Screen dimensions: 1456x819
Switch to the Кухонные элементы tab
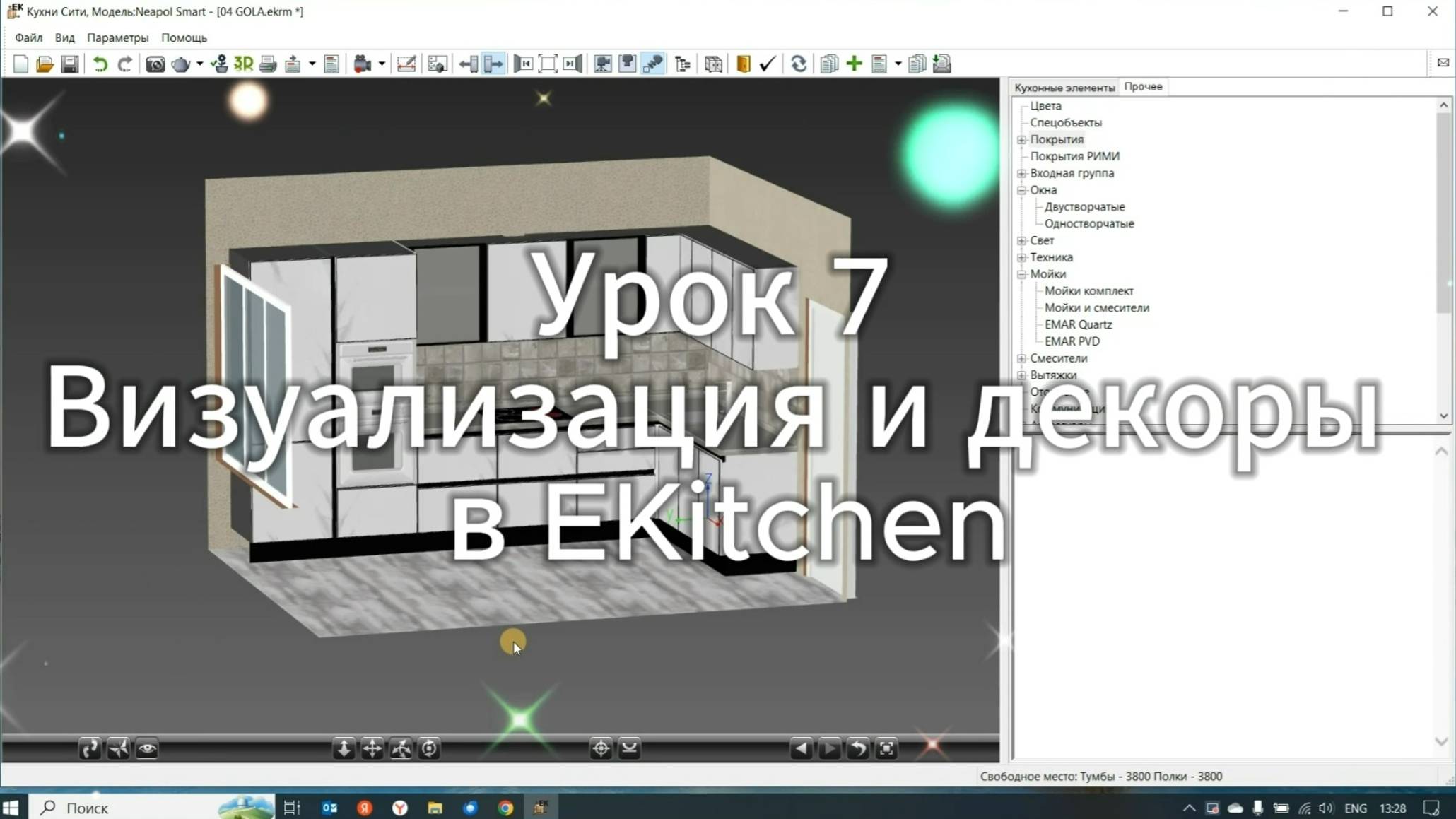pyautogui.click(x=1064, y=88)
